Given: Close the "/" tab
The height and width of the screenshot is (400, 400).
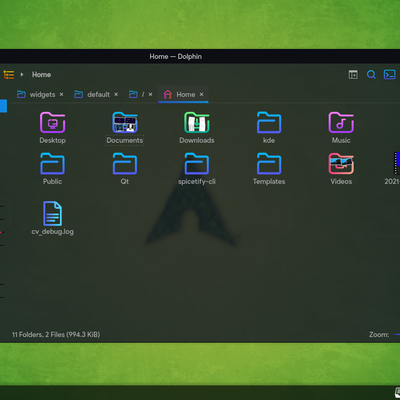Looking at the screenshot, I should [150, 94].
